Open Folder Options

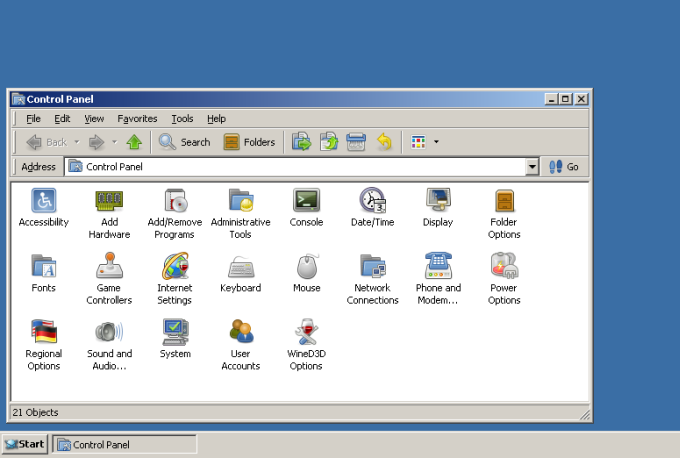(504, 214)
